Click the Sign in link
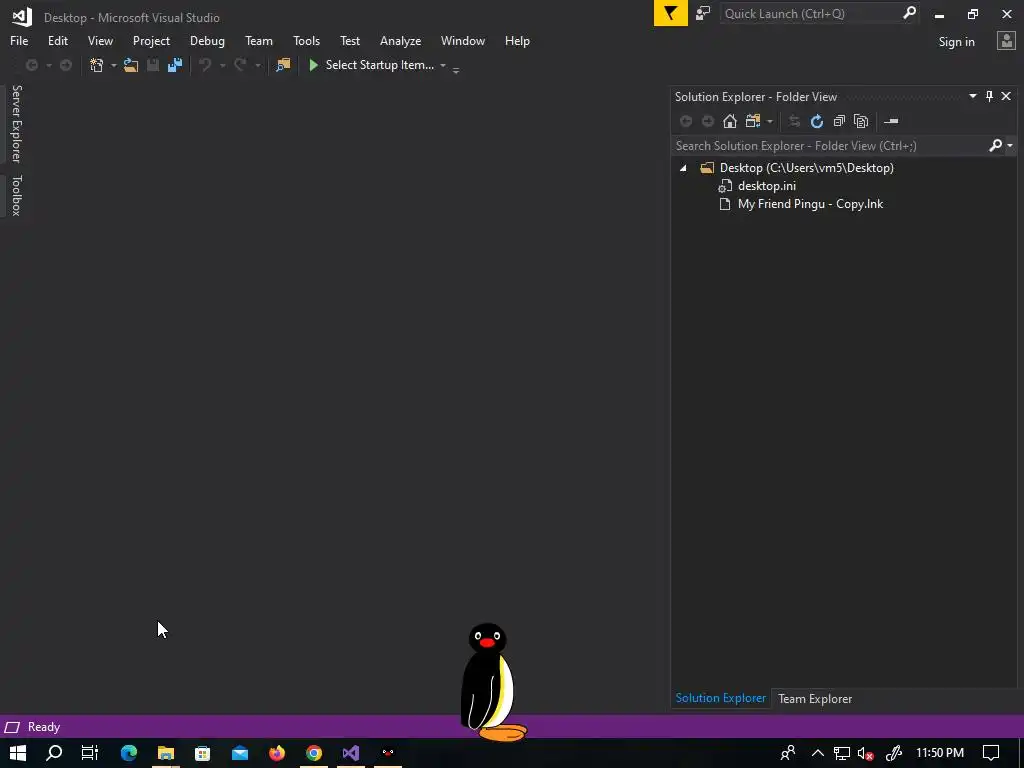This screenshot has height=768, width=1024. tap(956, 42)
